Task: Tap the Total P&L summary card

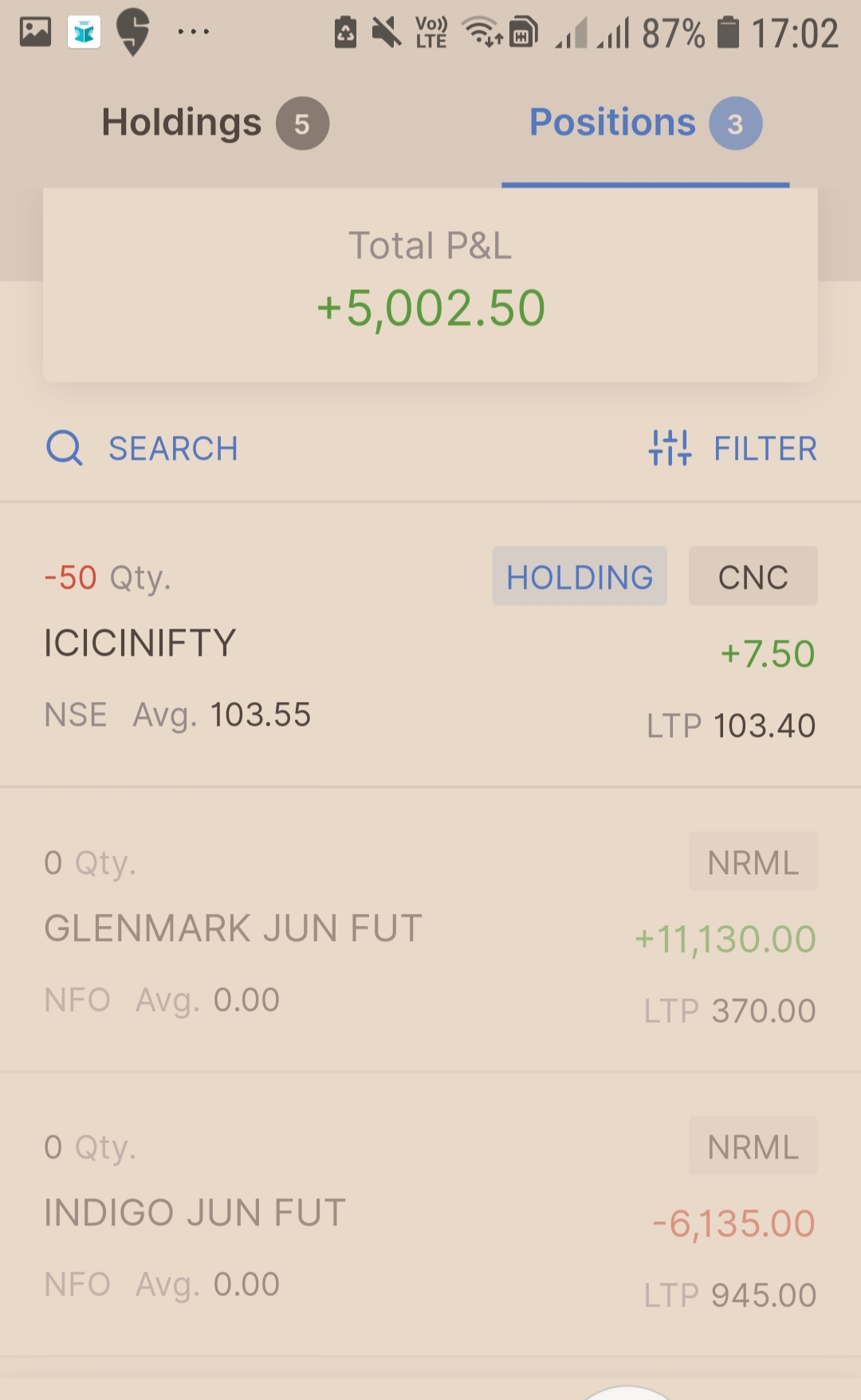Action: (431, 284)
